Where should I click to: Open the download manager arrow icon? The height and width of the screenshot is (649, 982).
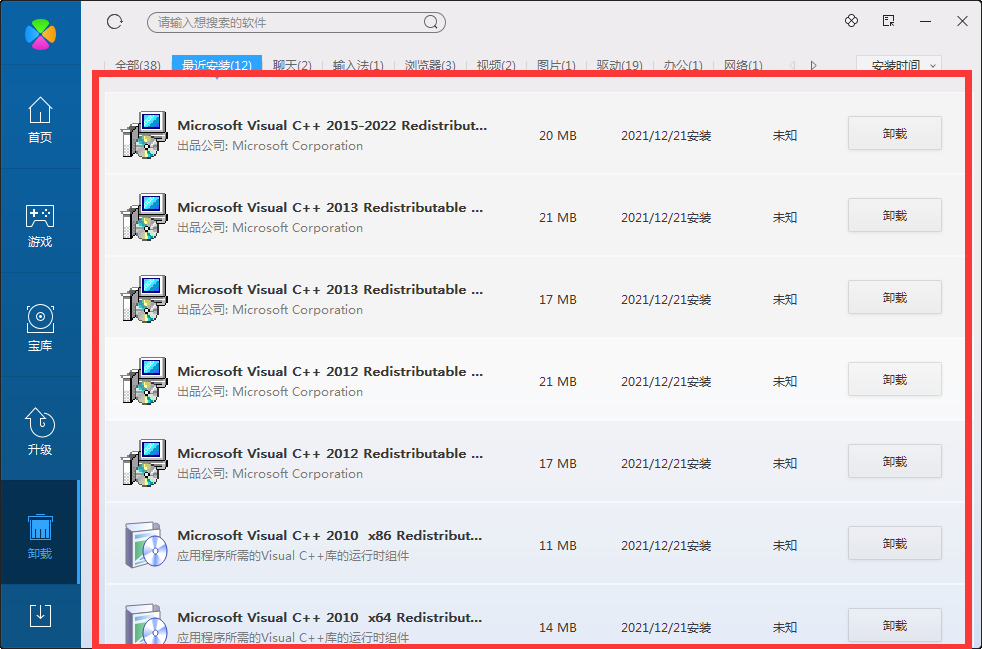[x=40, y=615]
